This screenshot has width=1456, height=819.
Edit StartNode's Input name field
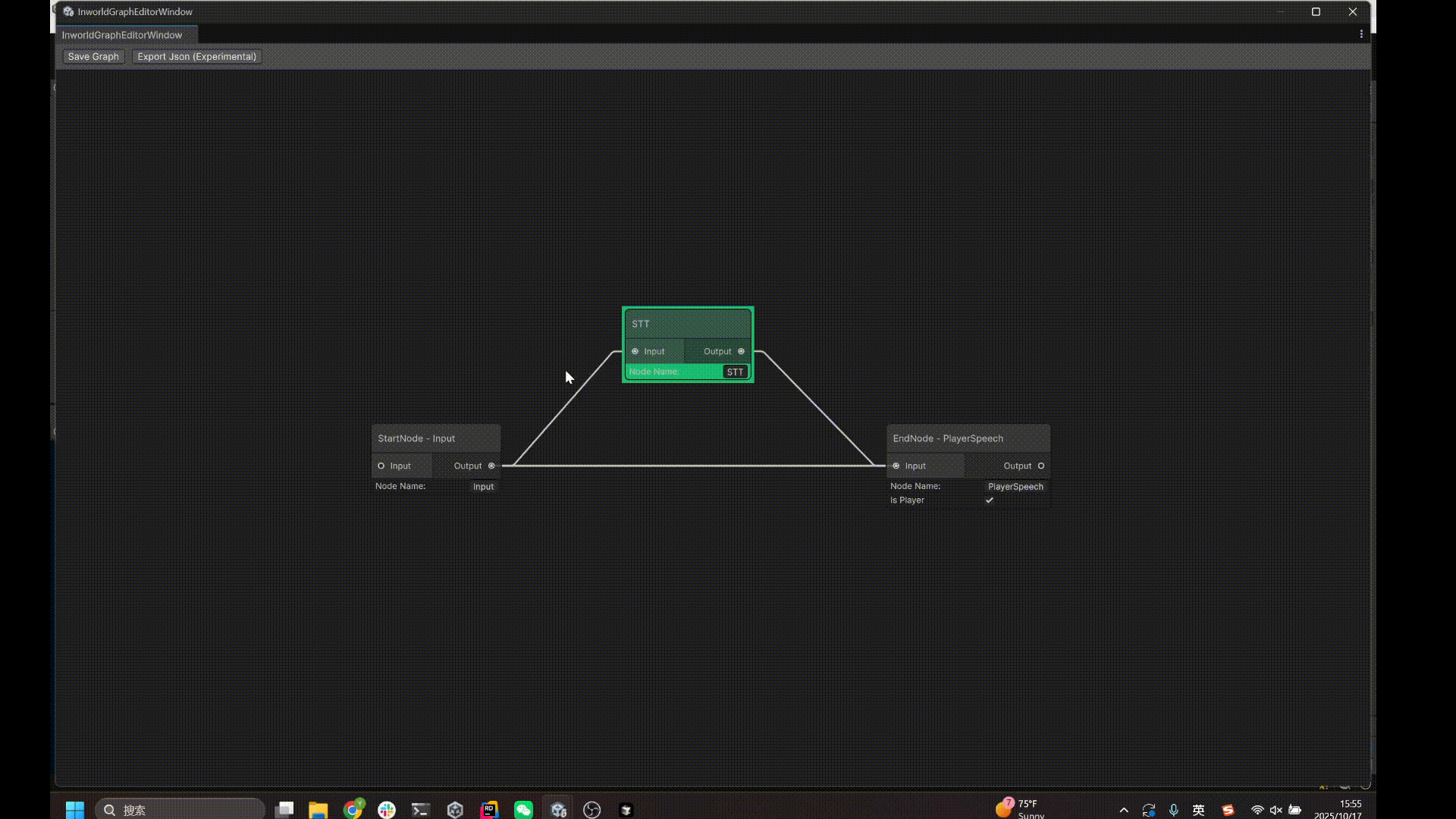click(x=483, y=487)
